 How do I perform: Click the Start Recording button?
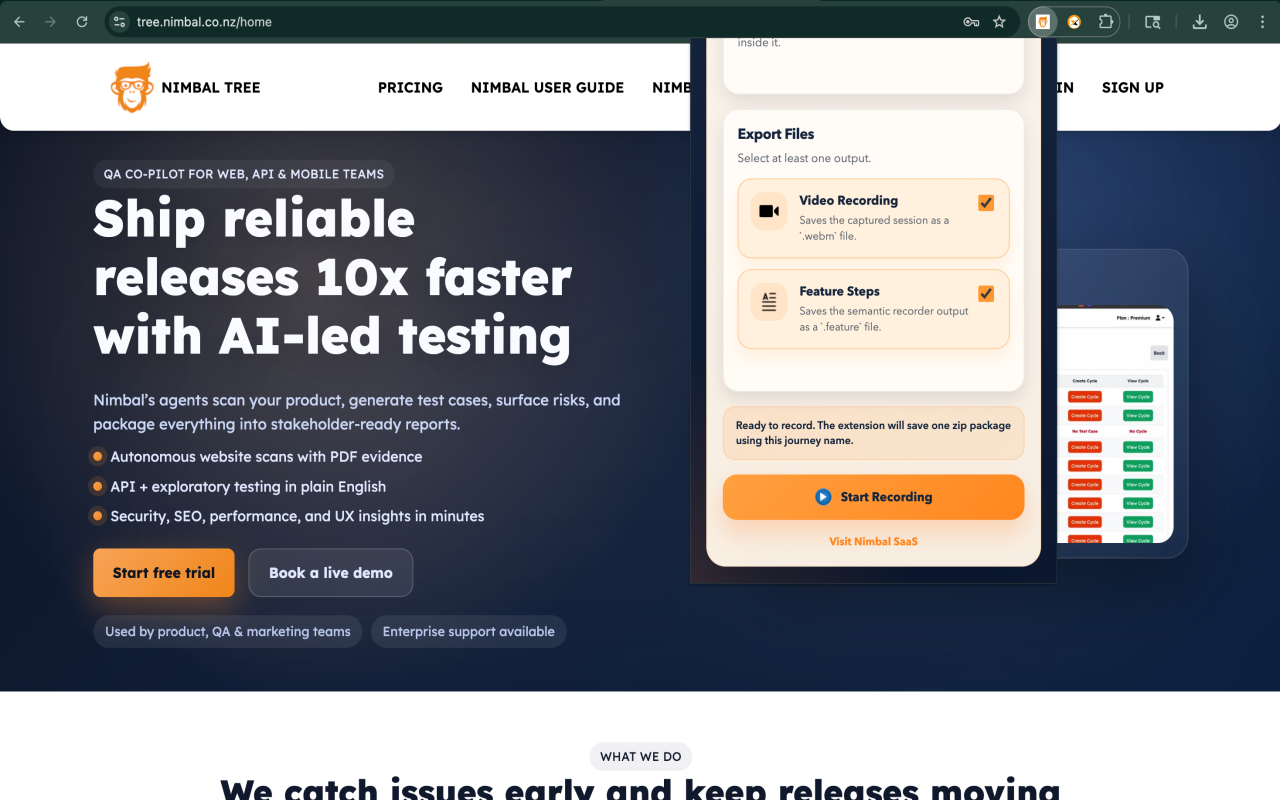click(873, 497)
